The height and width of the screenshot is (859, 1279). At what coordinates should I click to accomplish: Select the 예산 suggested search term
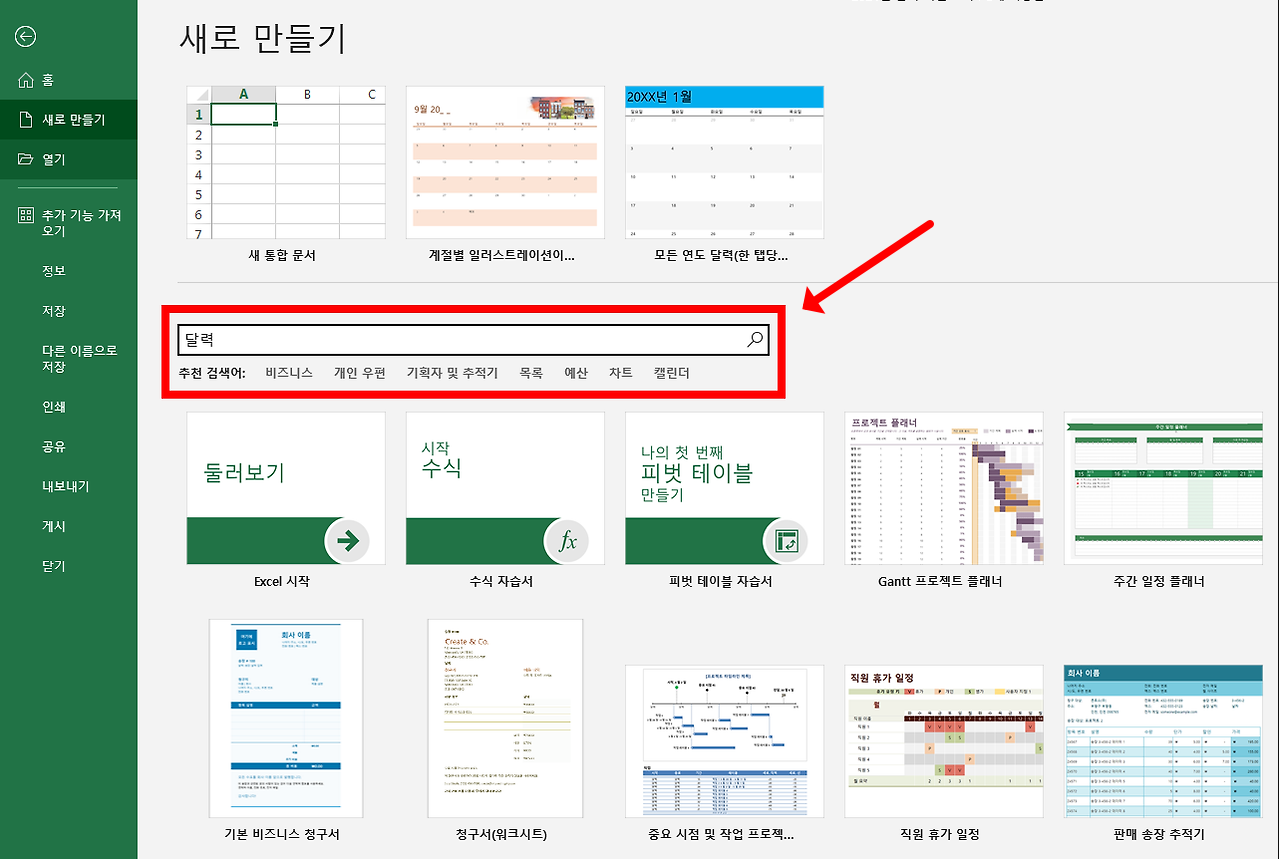(576, 372)
